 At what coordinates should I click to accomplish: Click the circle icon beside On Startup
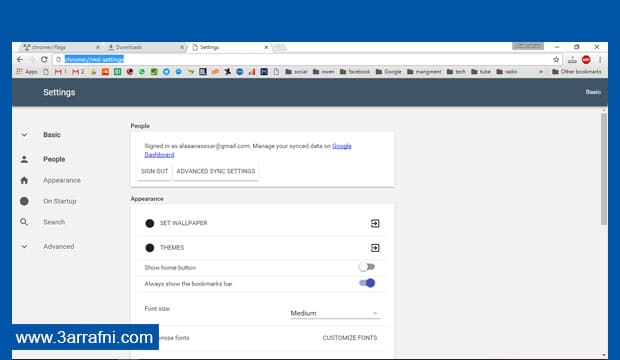[x=24, y=201]
